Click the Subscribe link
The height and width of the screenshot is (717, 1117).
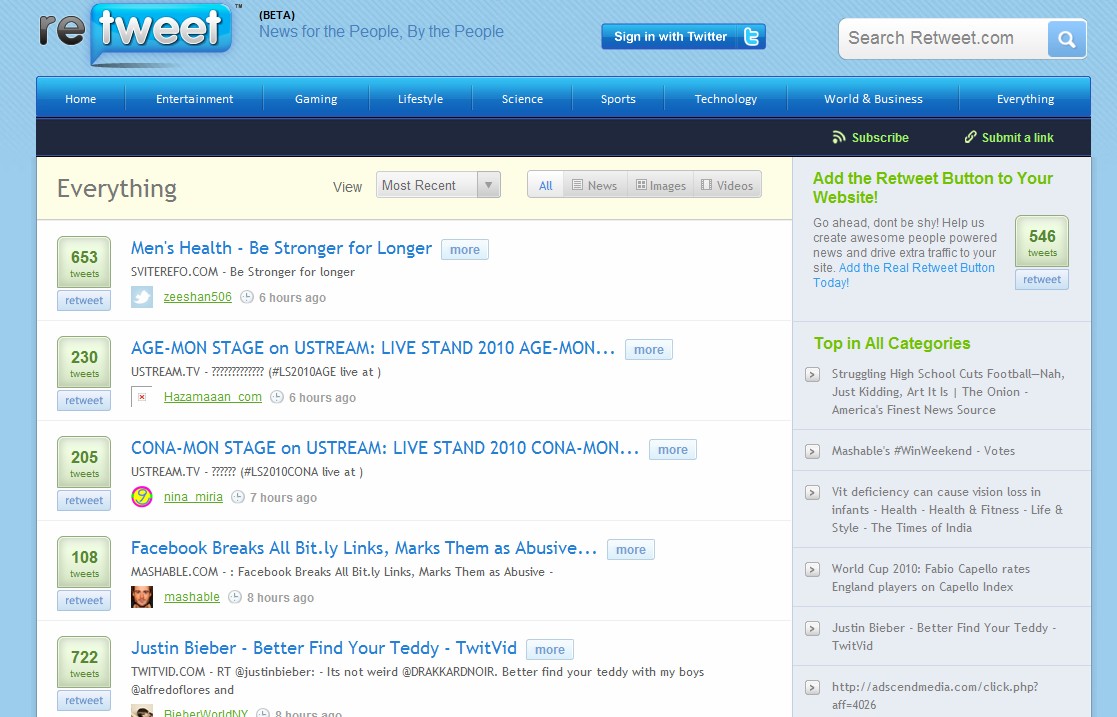tap(880, 138)
